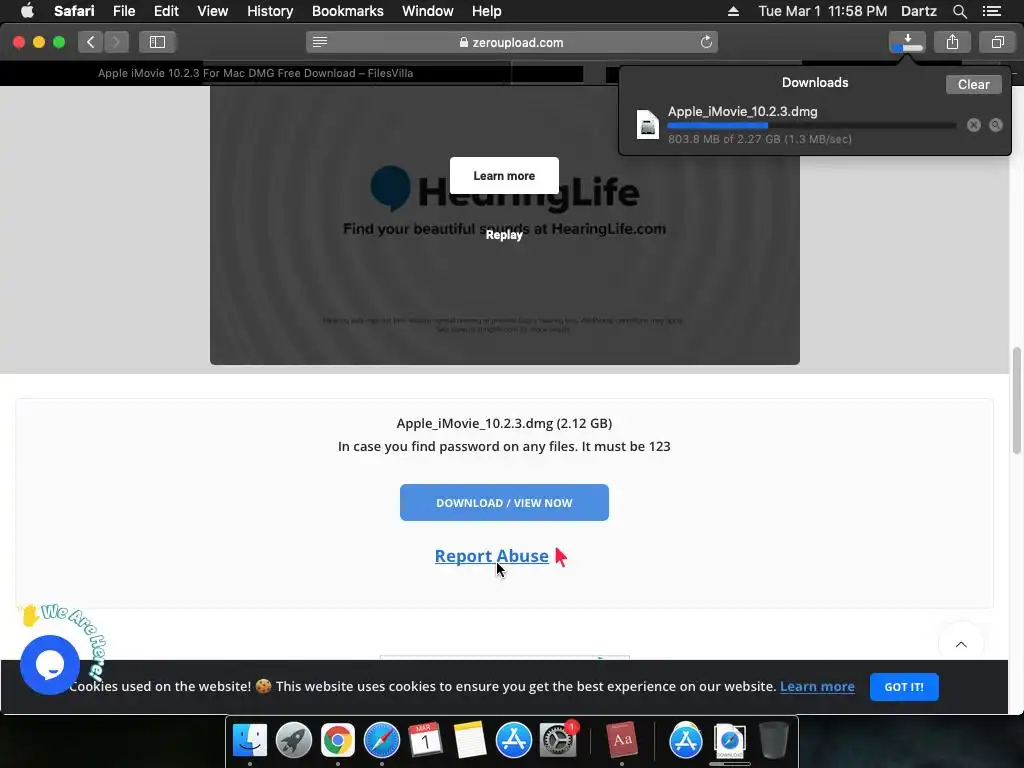Go back to previous page

click(x=90, y=42)
